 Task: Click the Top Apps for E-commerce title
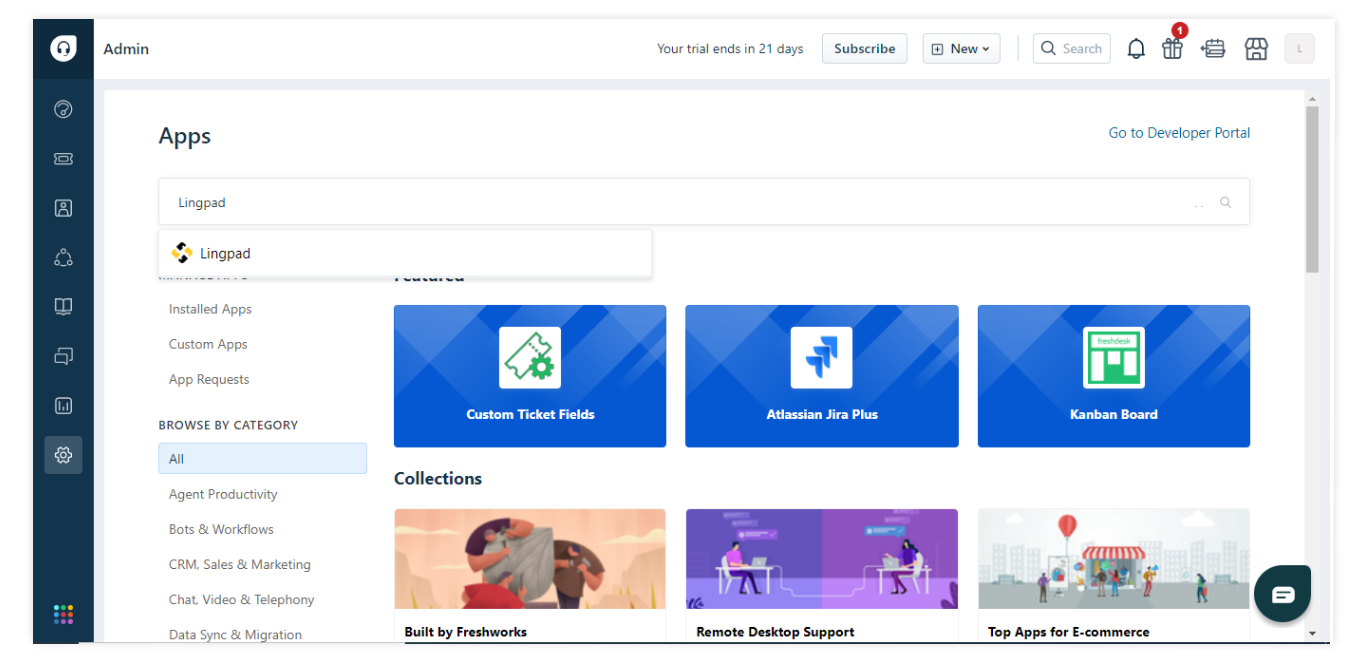tap(1068, 632)
